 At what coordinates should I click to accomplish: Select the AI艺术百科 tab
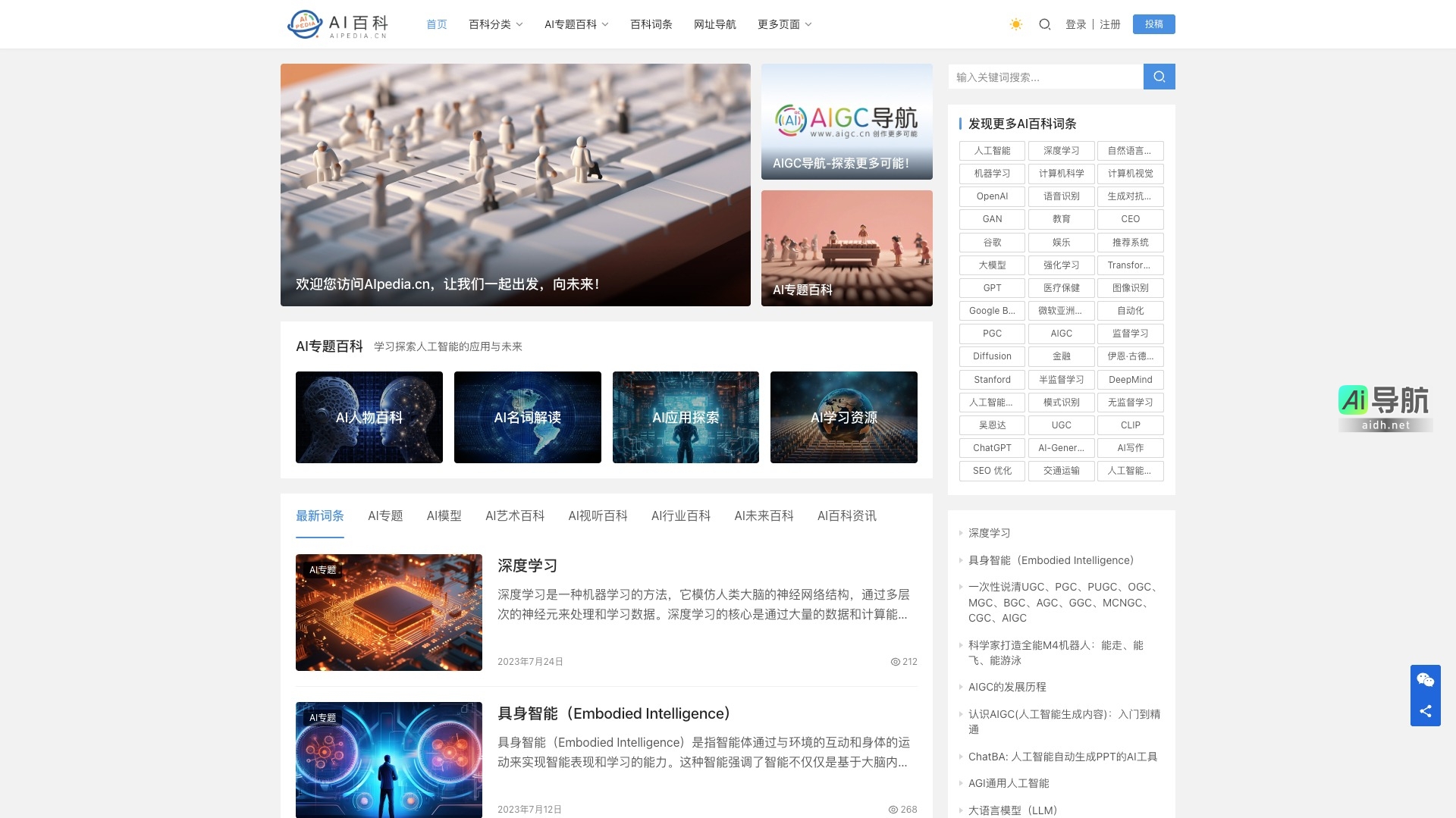[514, 516]
